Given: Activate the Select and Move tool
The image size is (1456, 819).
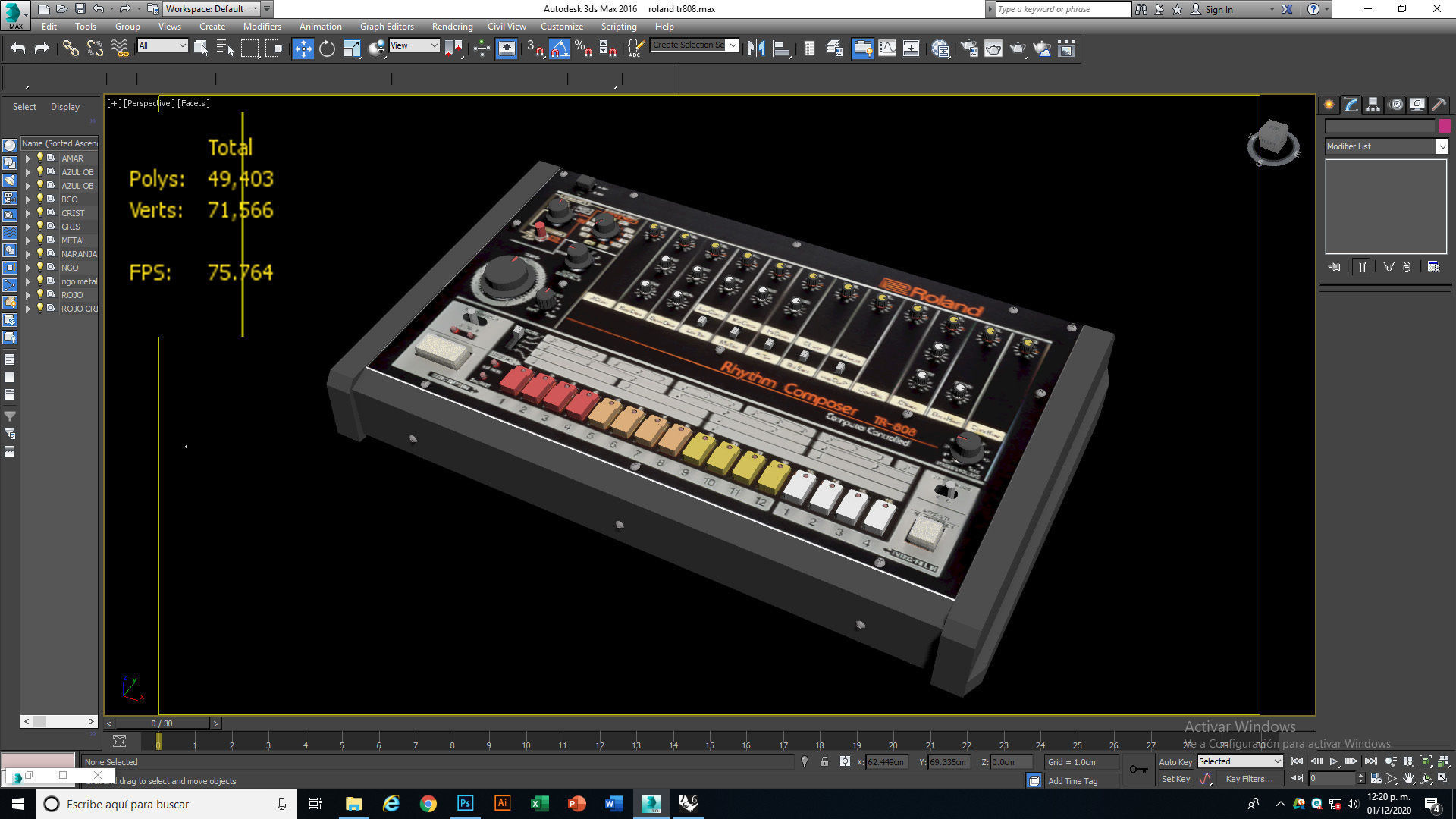Looking at the screenshot, I should click(303, 49).
